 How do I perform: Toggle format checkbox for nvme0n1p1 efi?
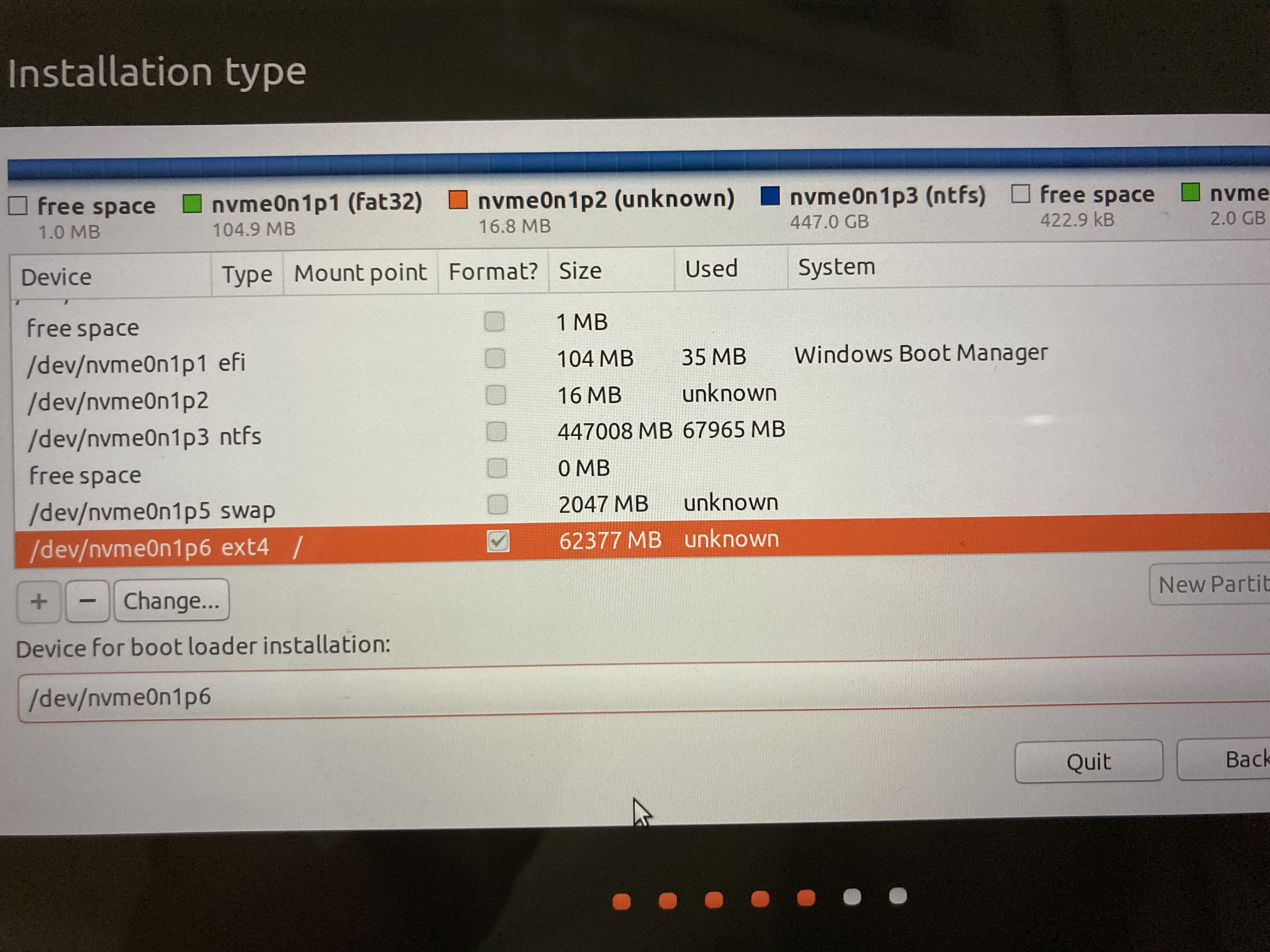tap(495, 358)
